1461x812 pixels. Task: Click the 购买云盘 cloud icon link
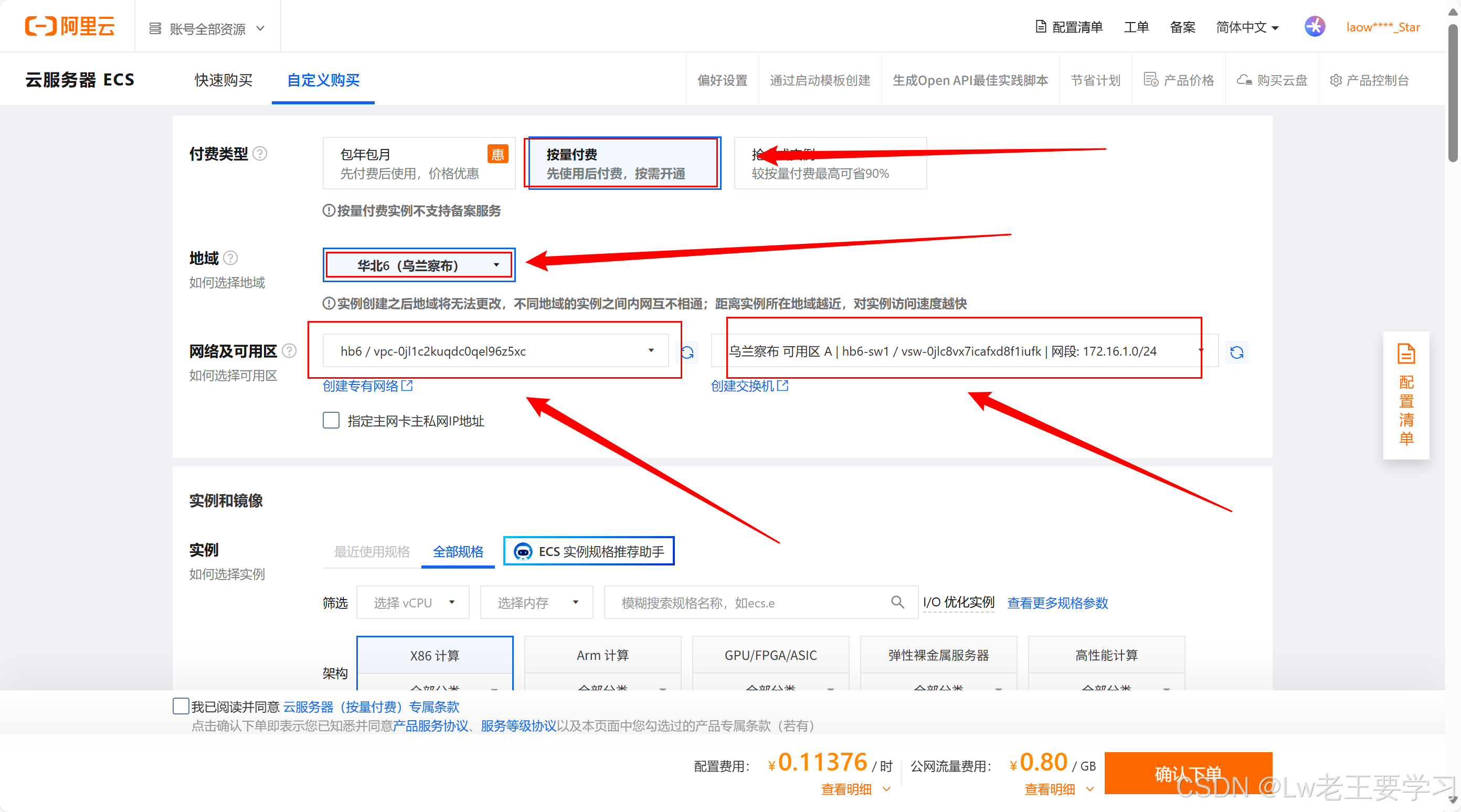coord(1272,80)
